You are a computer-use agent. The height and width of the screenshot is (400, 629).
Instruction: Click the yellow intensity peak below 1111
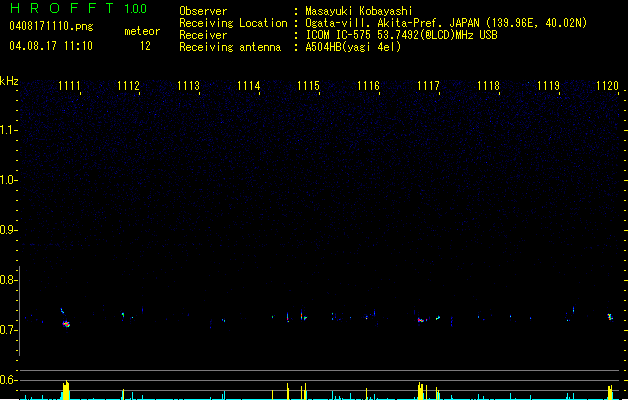click(66, 390)
